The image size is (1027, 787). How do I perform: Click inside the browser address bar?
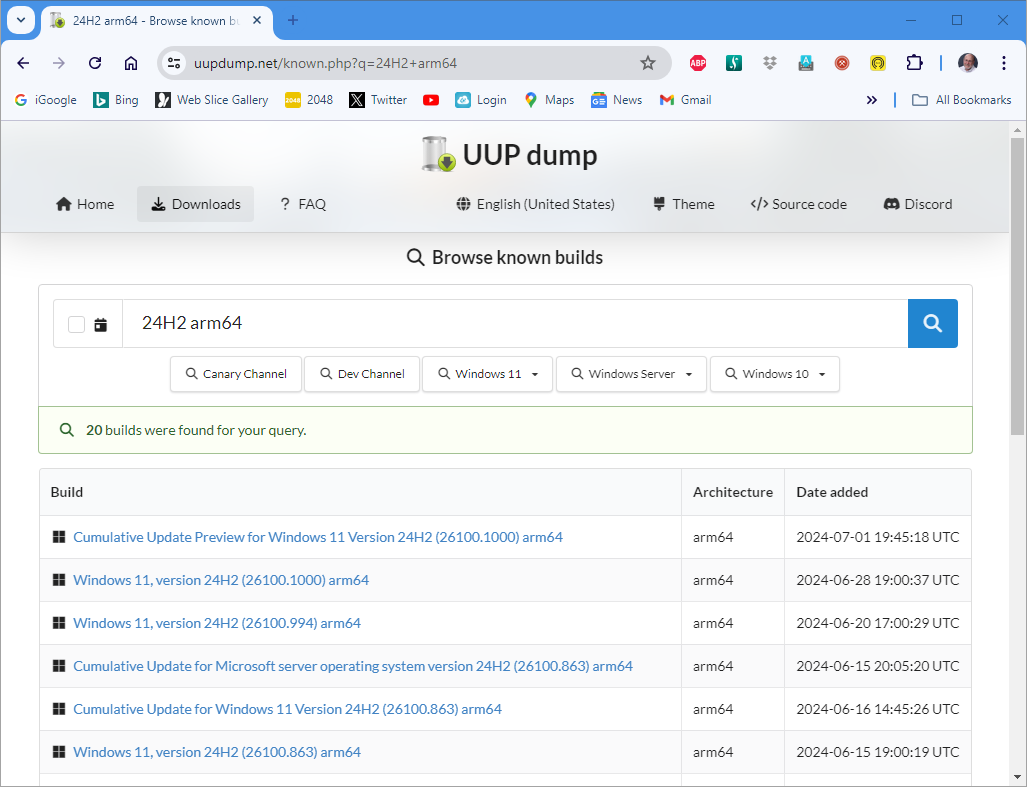coord(400,62)
